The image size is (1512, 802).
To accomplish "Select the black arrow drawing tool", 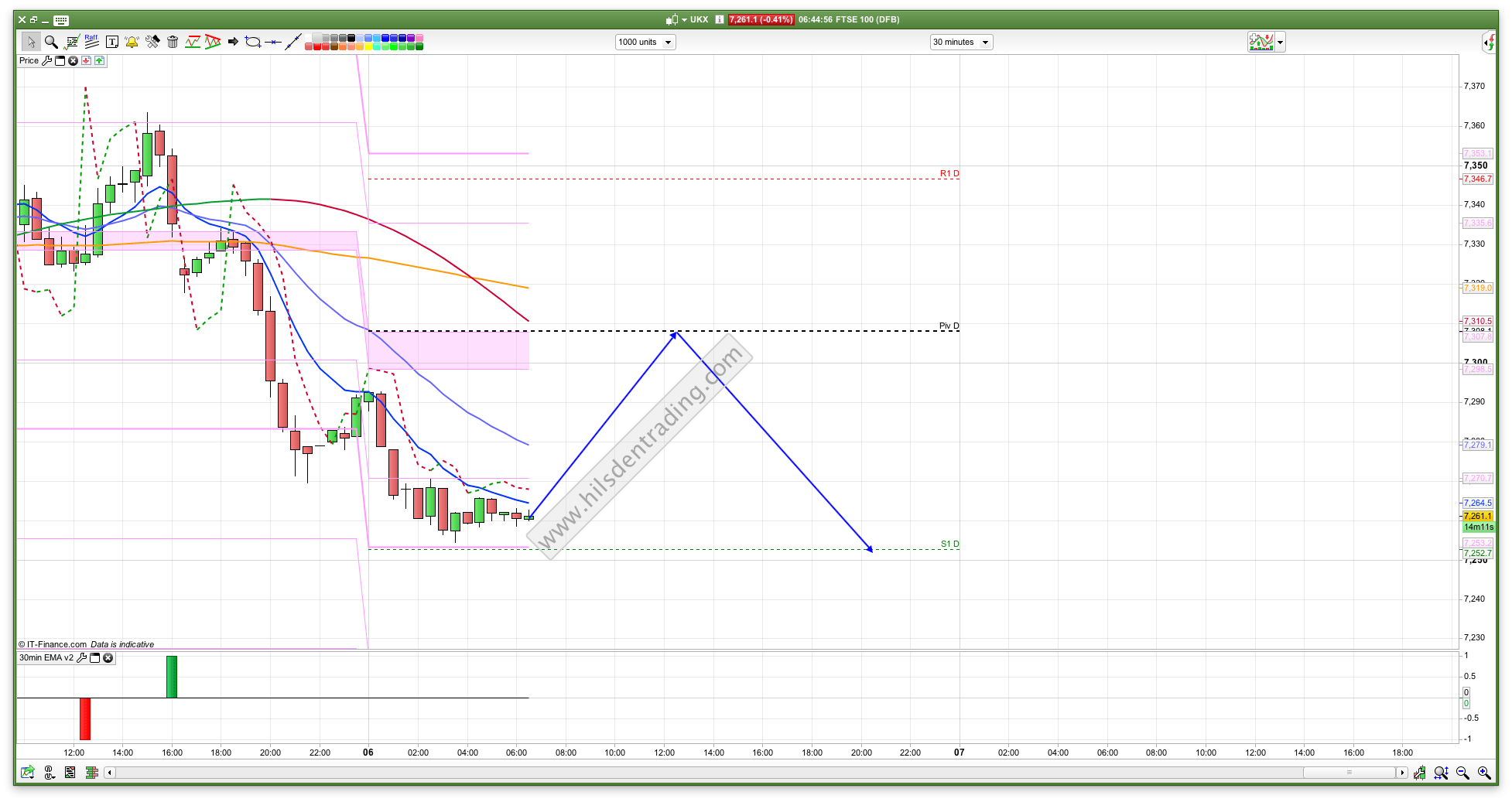I will coord(233,42).
